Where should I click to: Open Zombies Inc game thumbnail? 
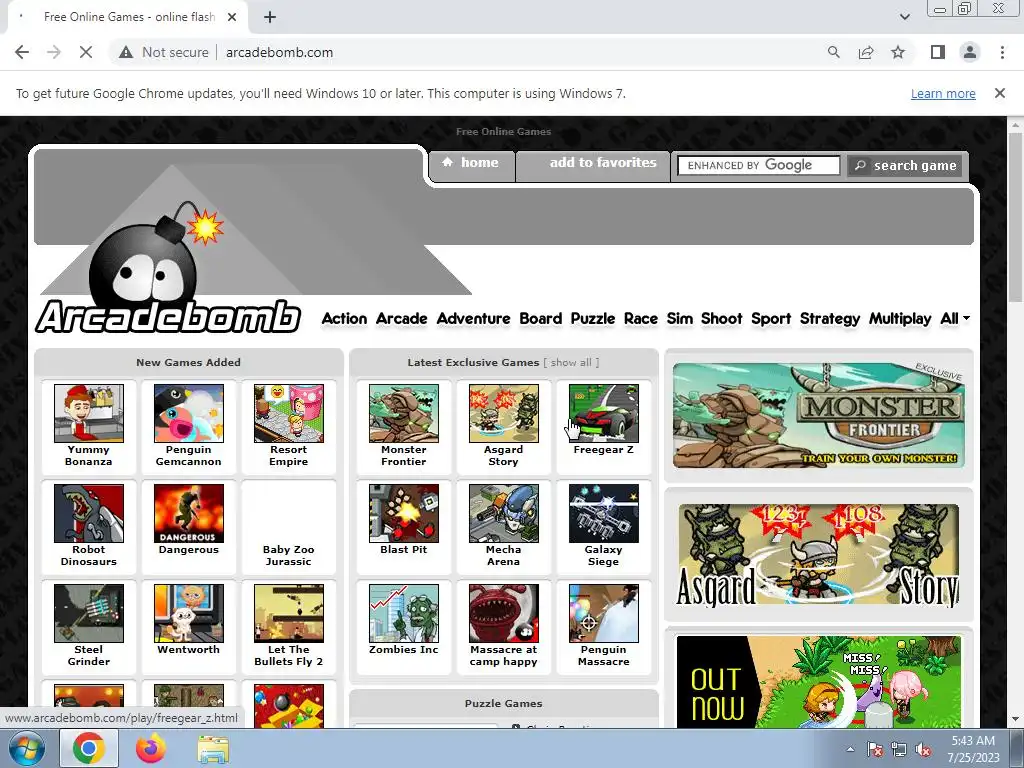click(404, 613)
